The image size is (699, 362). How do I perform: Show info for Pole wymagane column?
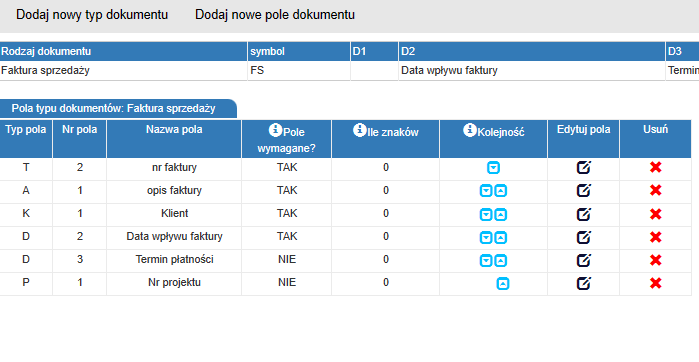[275, 130]
